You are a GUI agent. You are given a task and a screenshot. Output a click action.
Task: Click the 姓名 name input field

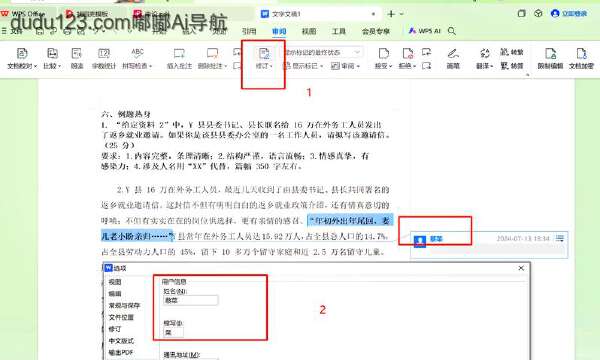click(x=191, y=300)
